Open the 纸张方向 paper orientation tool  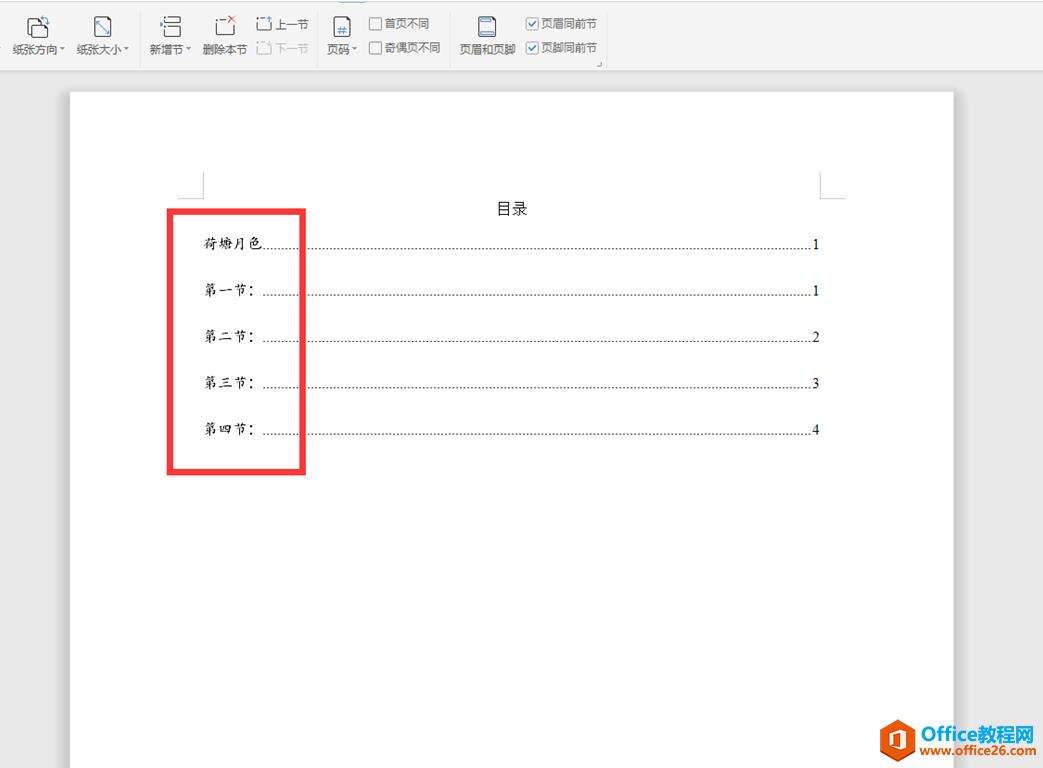tap(38, 36)
